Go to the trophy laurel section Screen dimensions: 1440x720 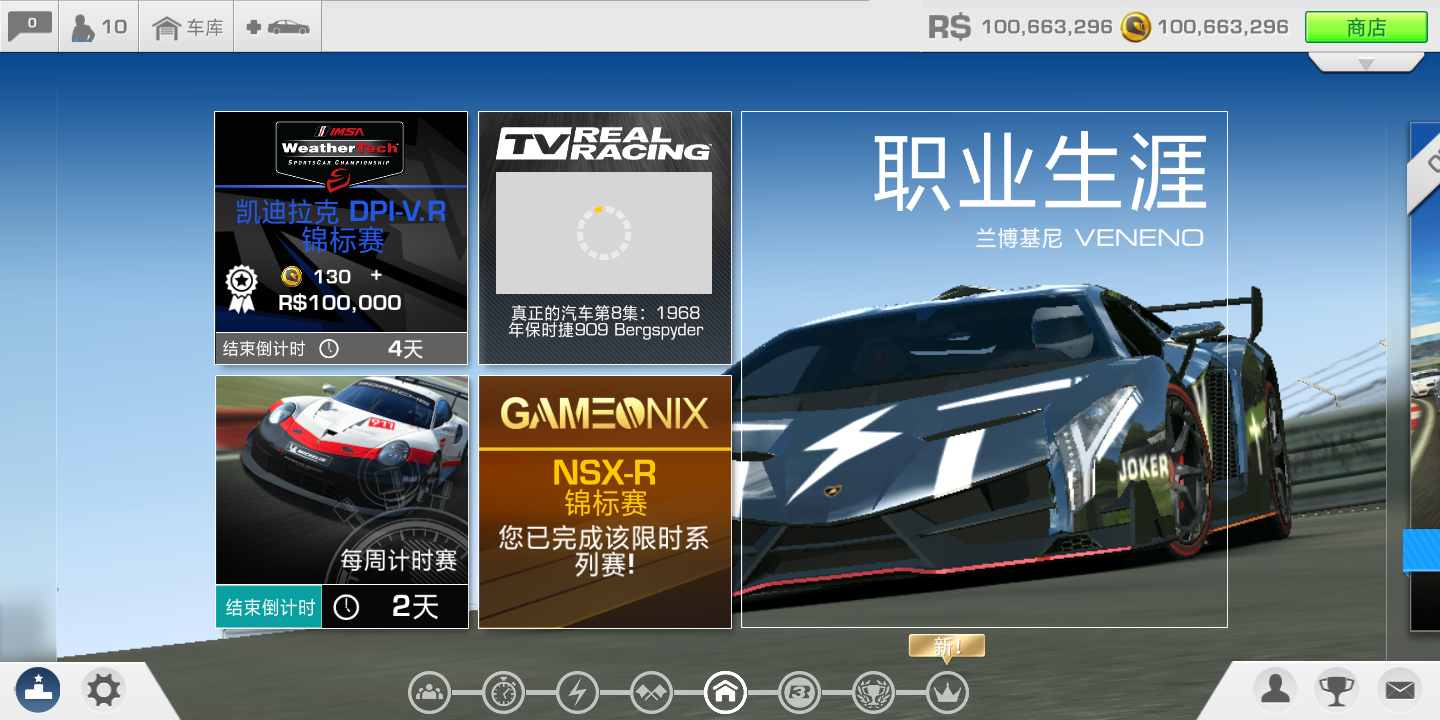point(873,691)
